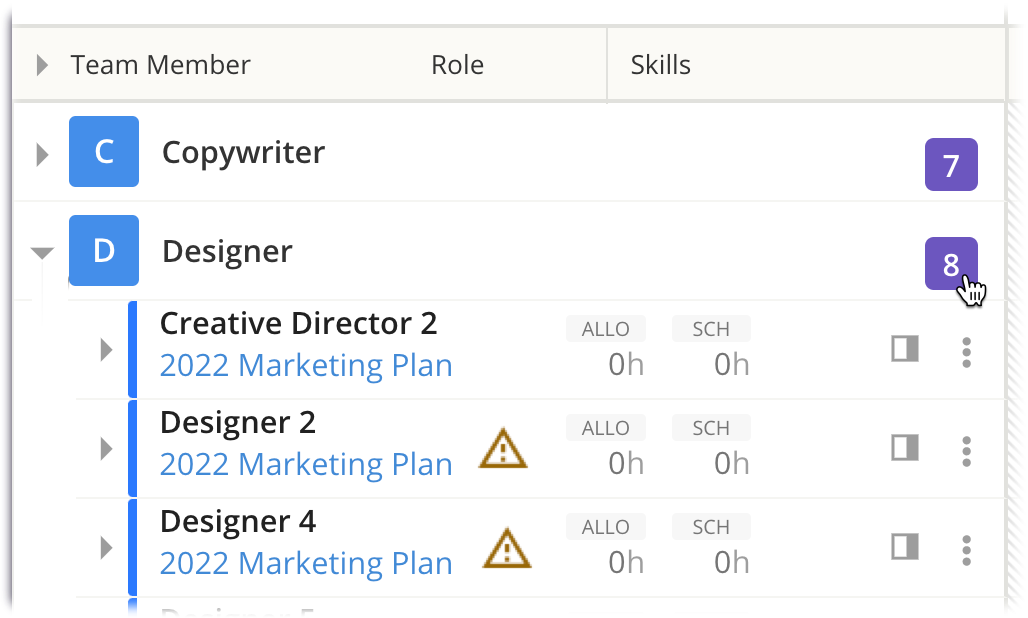This screenshot has width=1028, height=618.
Task: Open three-dot menu for Designer 4
Action: (x=966, y=550)
